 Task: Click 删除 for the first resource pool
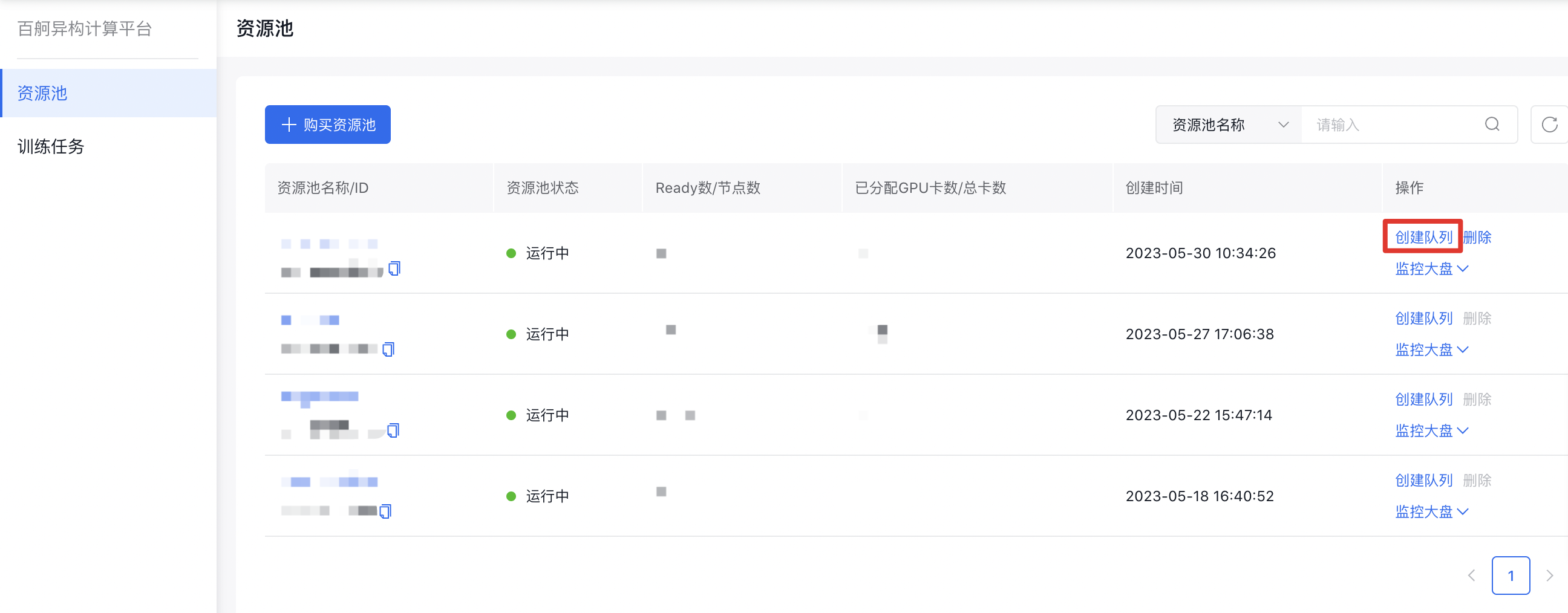[x=1477, y=237]
